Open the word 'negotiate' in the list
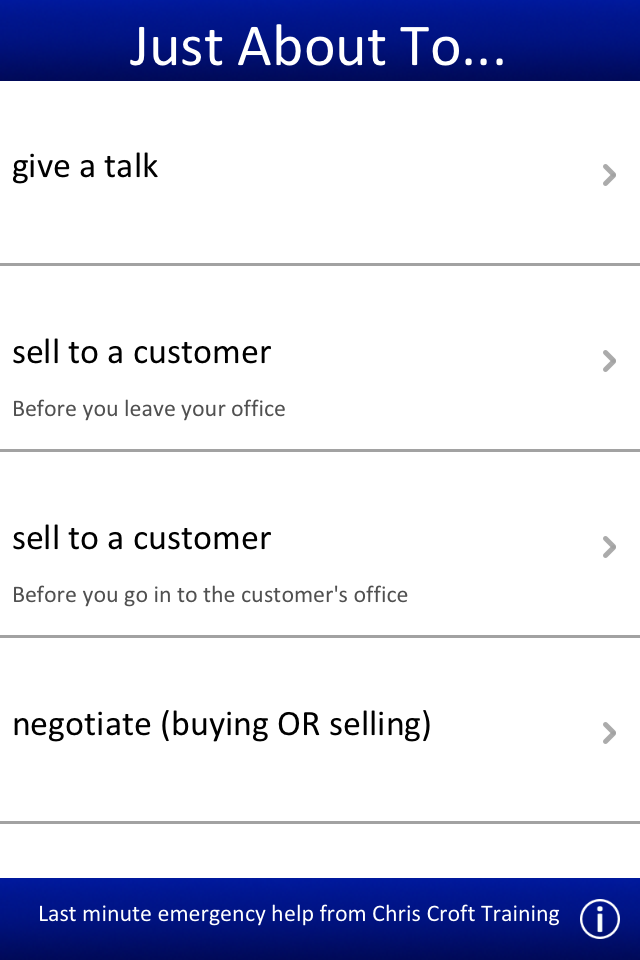This screenshot has height=960, width=640. coord(82,725)
